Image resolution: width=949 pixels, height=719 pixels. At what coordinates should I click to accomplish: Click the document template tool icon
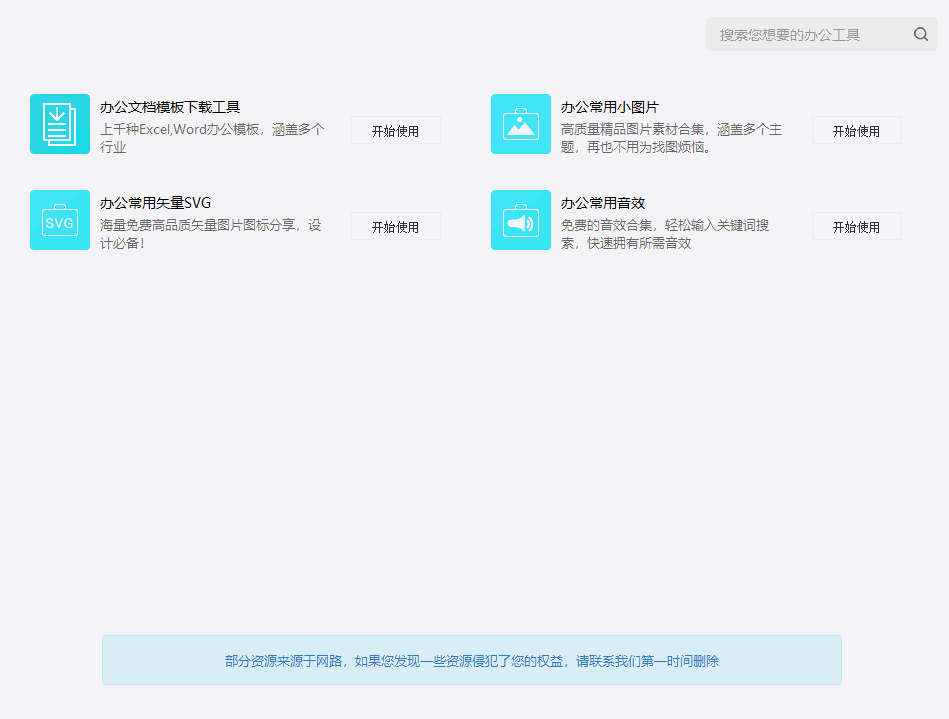(x=60, y=123)
